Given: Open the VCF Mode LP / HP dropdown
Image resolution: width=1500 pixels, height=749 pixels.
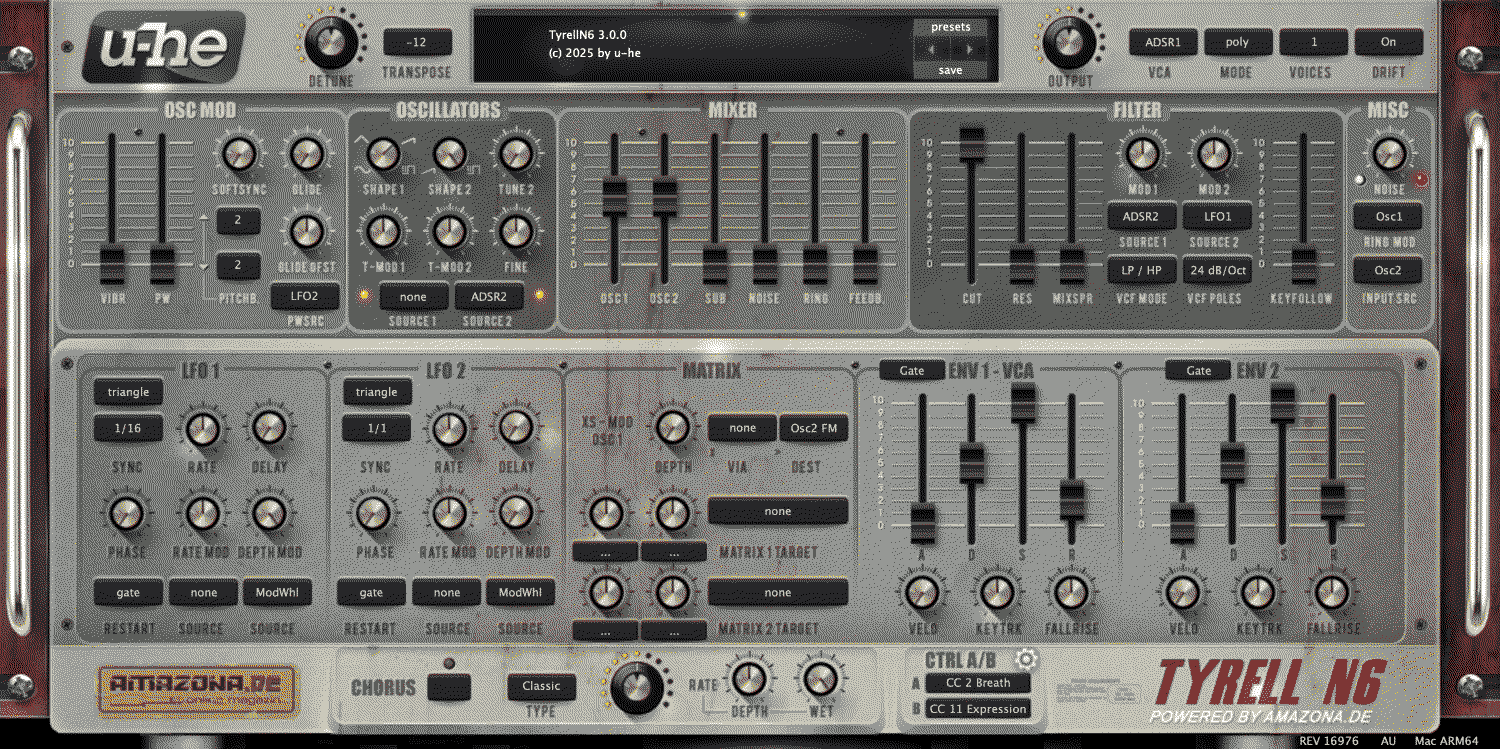Looking at the screenshot, I should [1141, 270].
